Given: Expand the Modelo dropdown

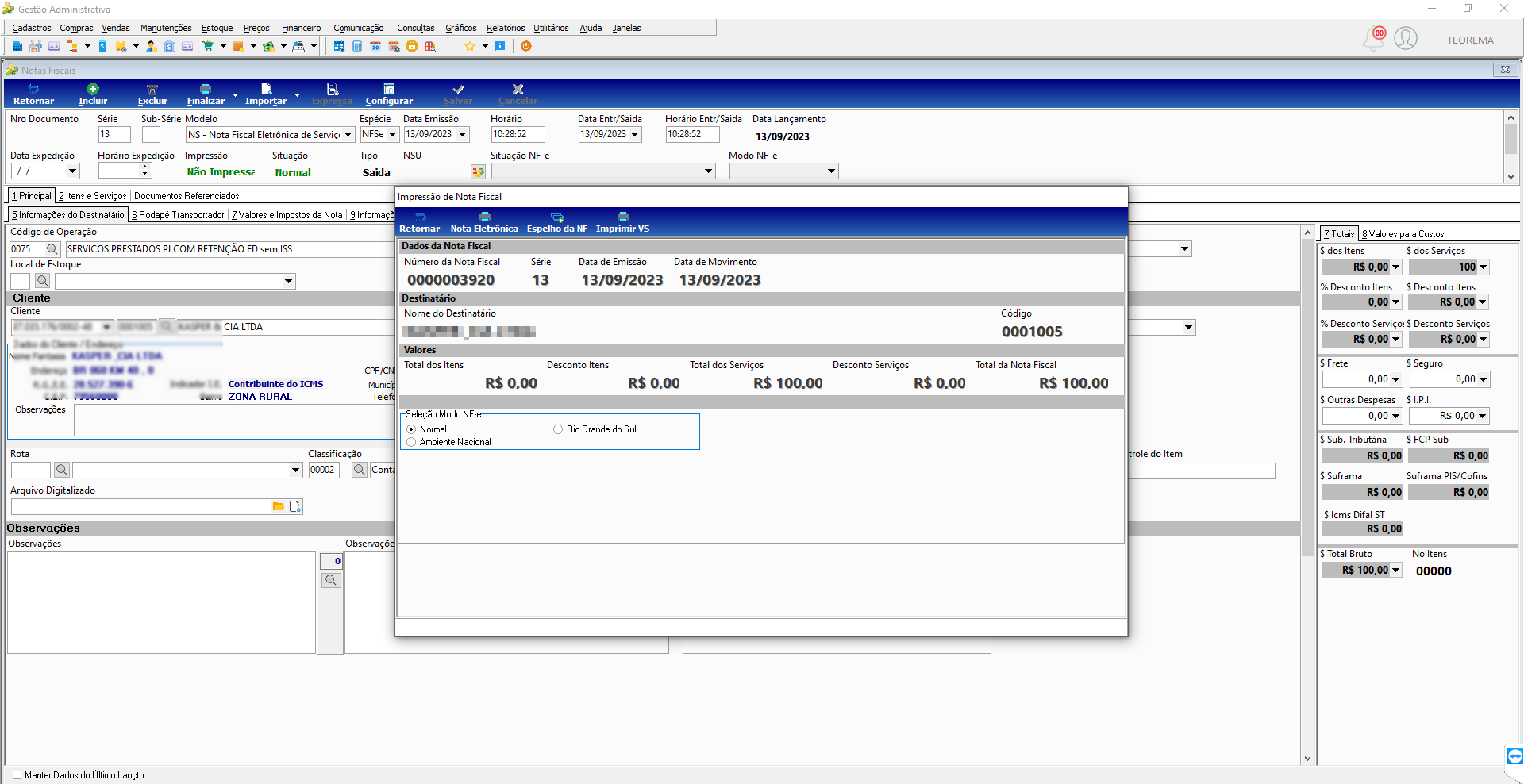Looking at the screenshot, I should [348, 135].
